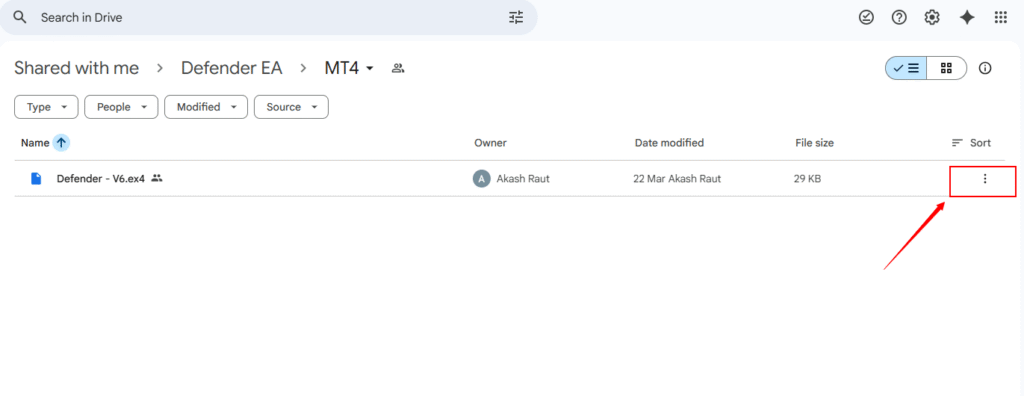Select the Defender - V6.ex4 file name
1024x396 pixels.
(x=101, y=178)
